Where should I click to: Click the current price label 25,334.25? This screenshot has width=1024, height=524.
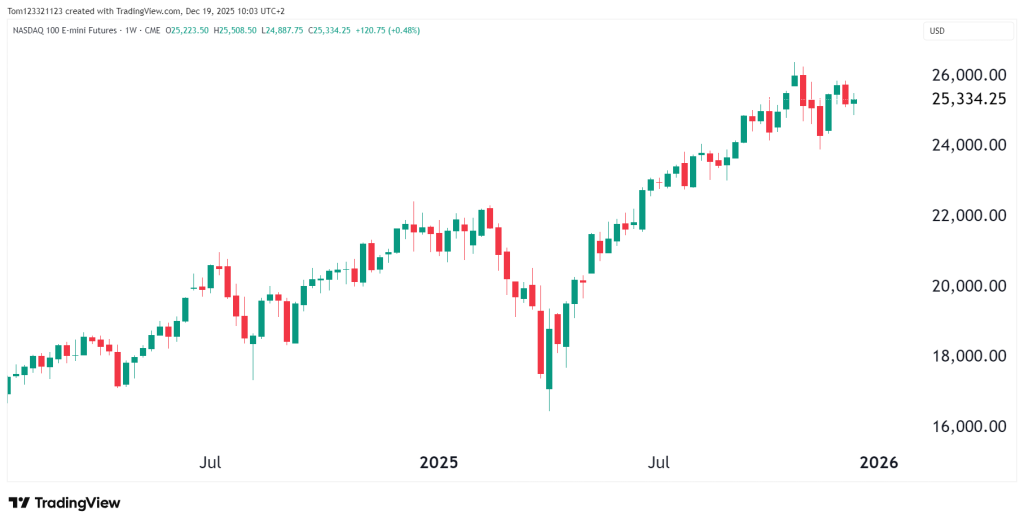[x=968, y=98]
